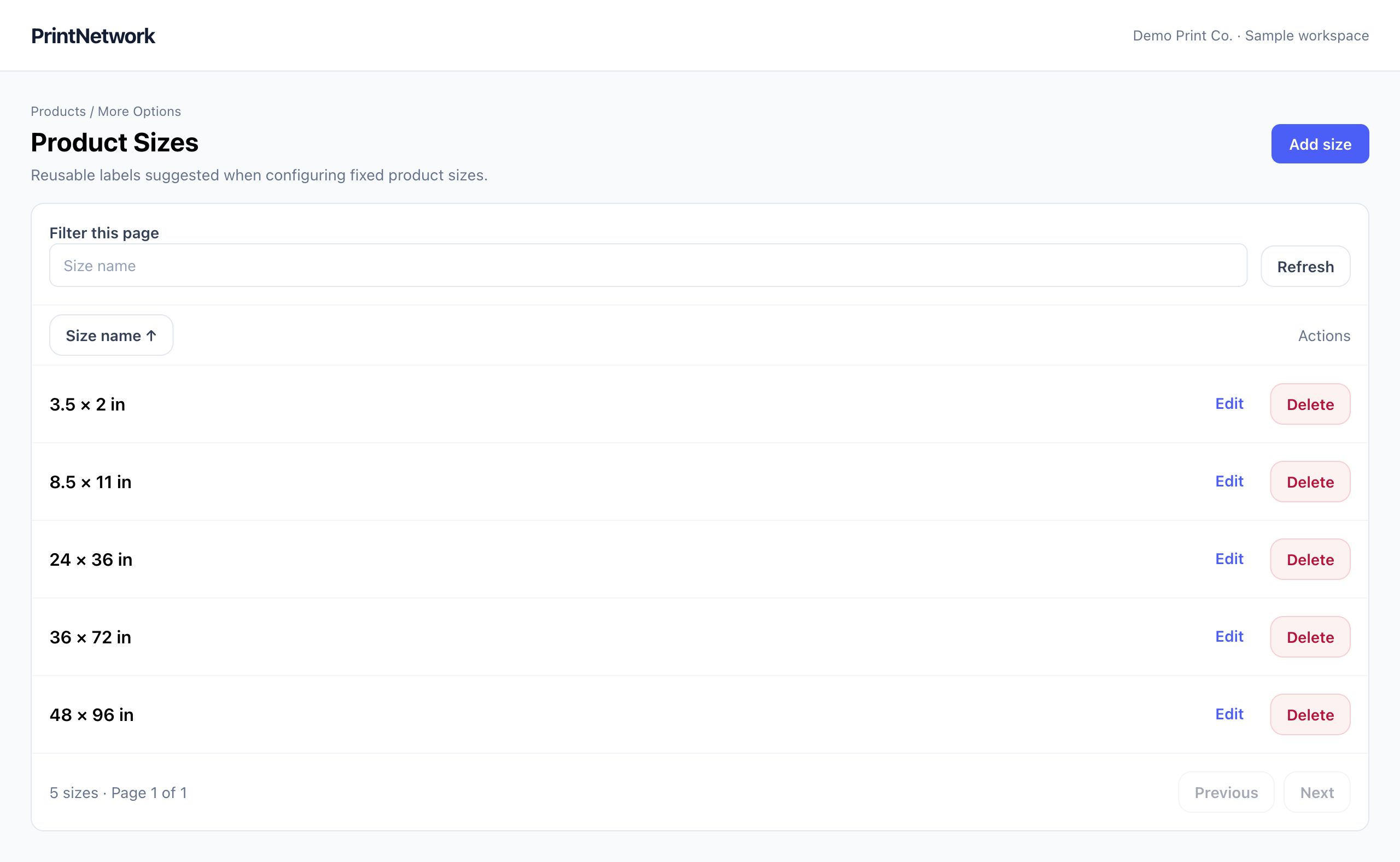This screenshot has width=1400, height=862.
Task: Open the PrintNetwork logo home link
Action: (93, 36)
